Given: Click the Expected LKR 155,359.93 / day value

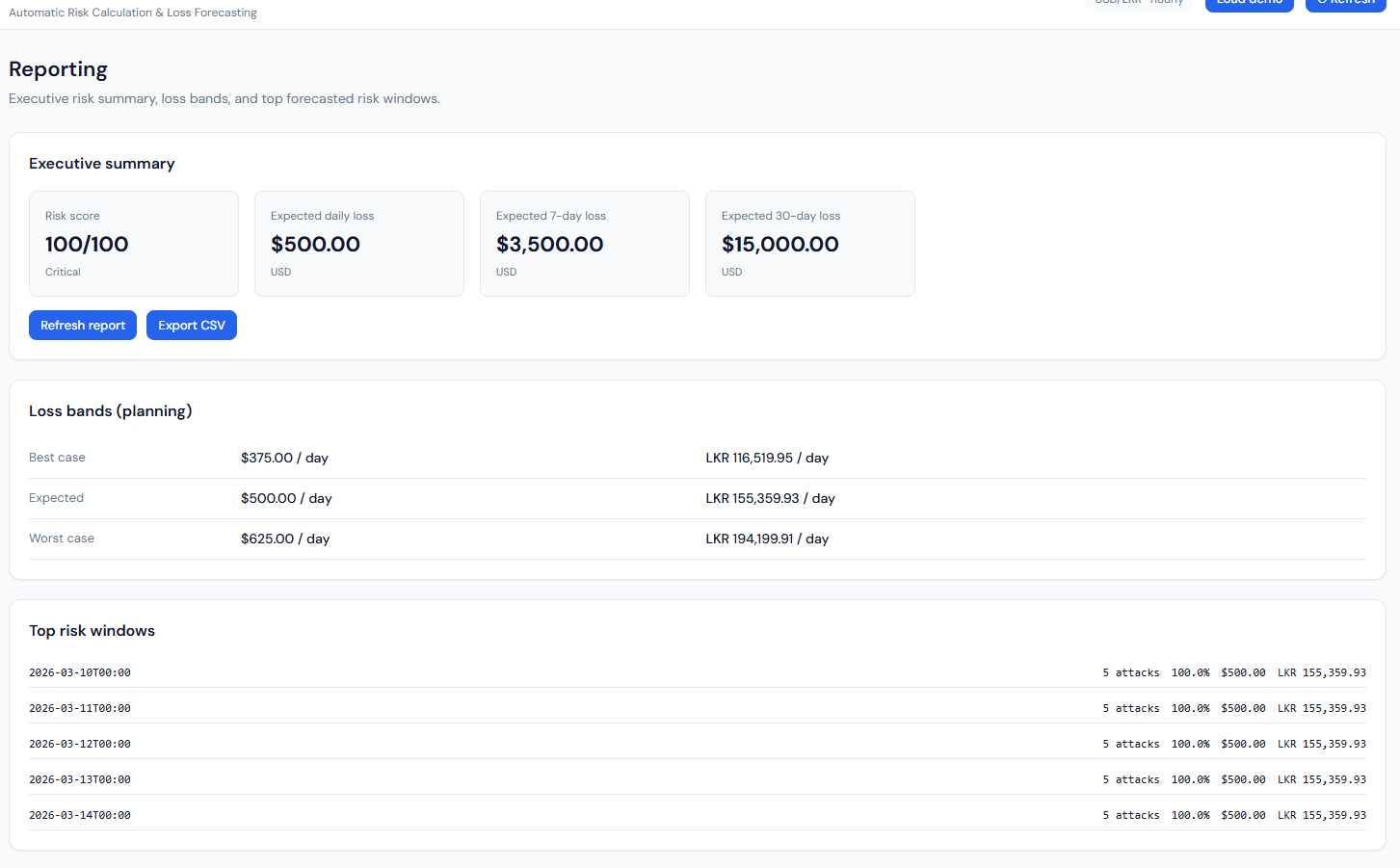Looking at the screenshot, I should coord(770,498).
